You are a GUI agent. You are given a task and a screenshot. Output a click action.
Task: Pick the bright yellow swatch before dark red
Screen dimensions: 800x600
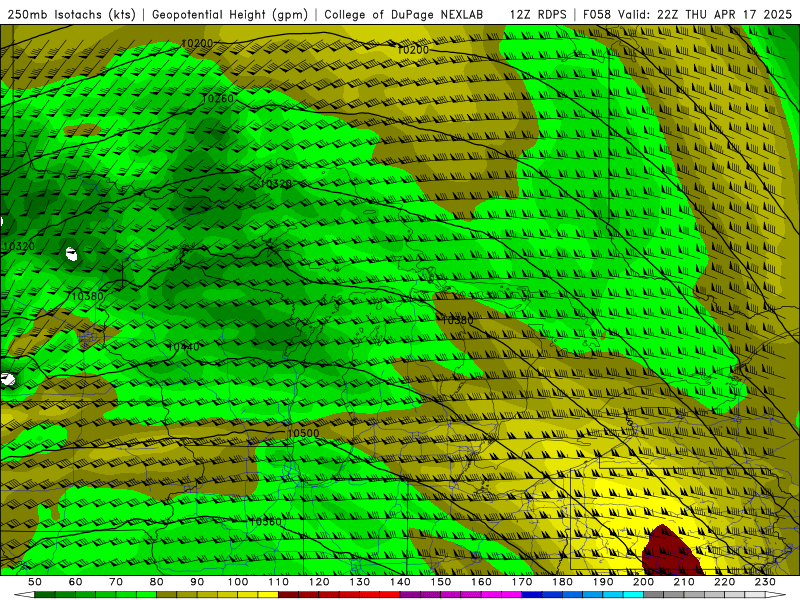268,595
